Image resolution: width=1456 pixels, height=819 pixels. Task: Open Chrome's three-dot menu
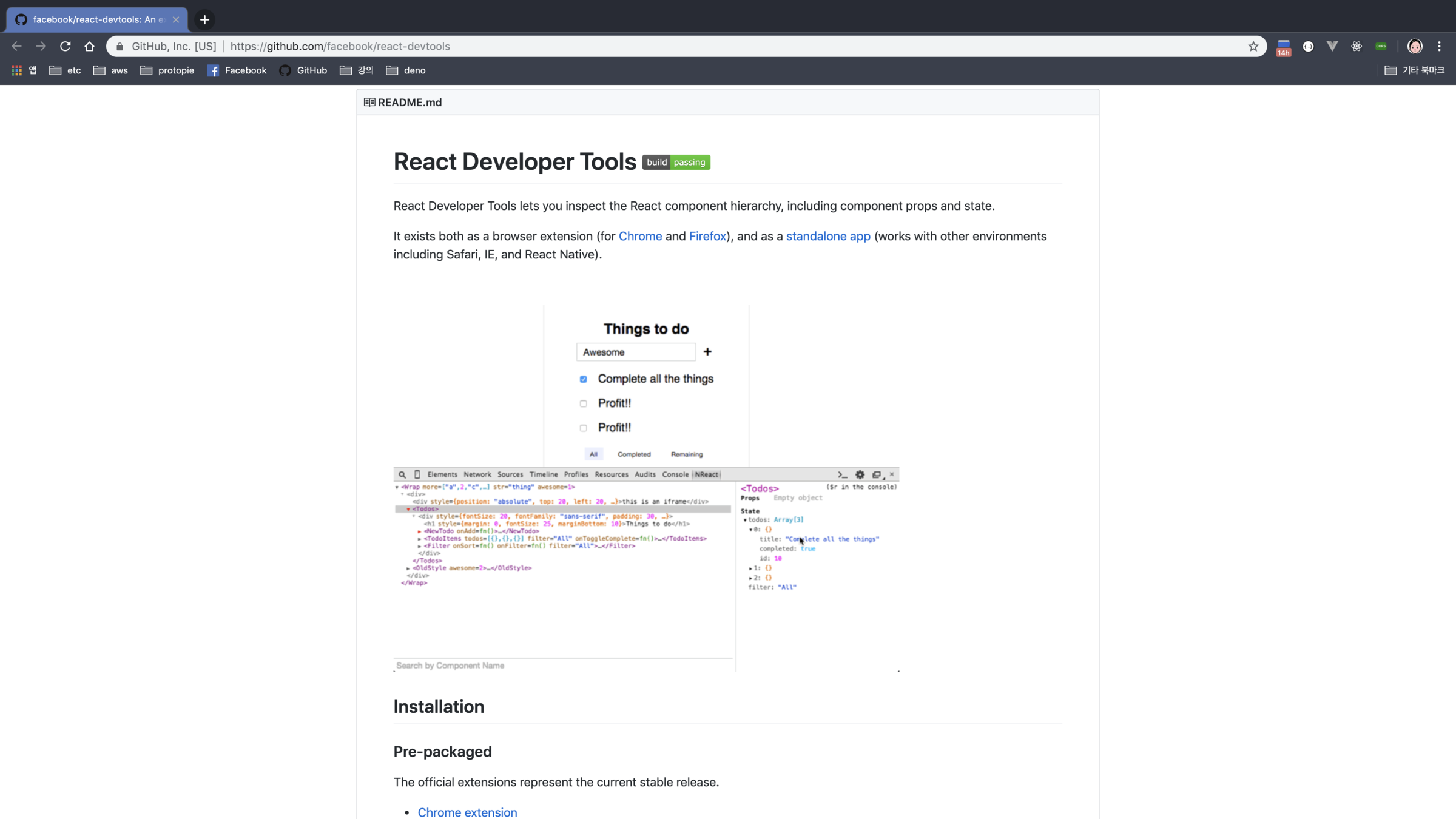(x=1439, y=46)
